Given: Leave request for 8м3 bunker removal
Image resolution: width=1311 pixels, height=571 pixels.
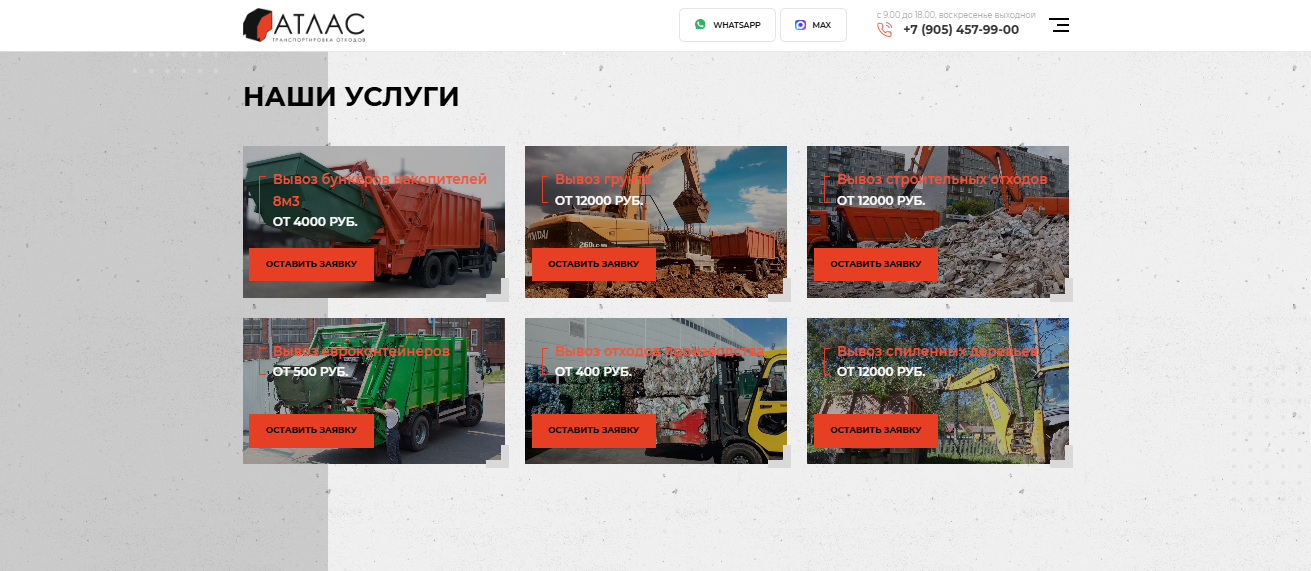Looking at the screenshot, I should [311, 264].
